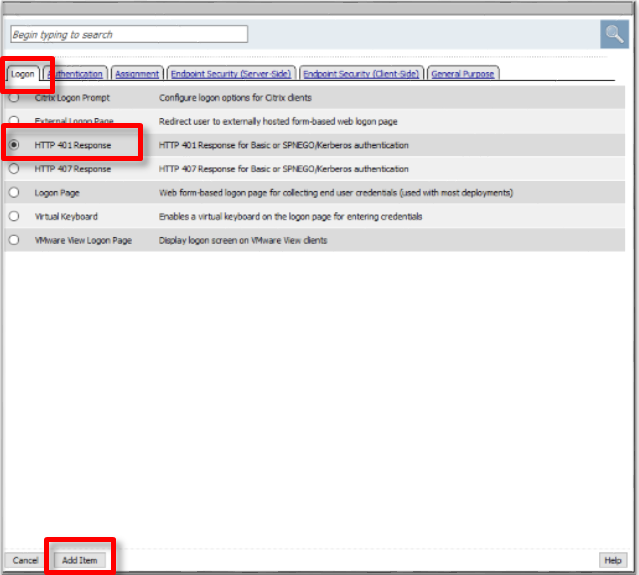Click the Cancel button
639x575 pixels.
(25, 560)
